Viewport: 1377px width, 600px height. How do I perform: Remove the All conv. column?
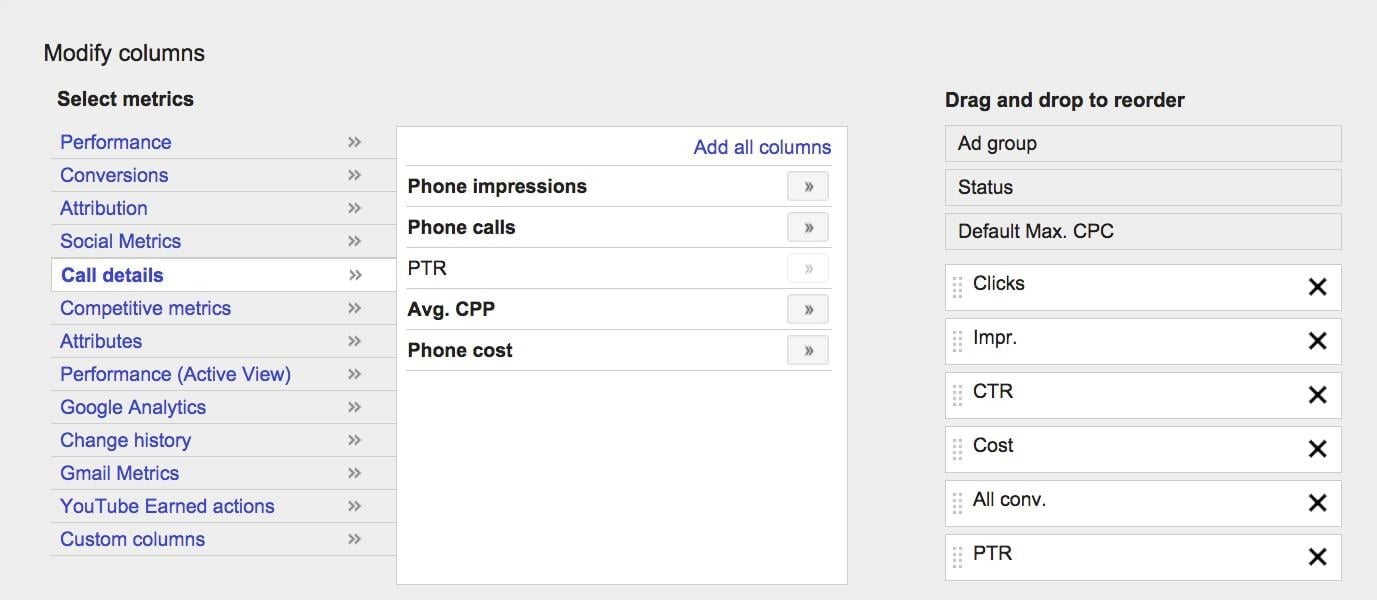[x=1317, y=503]
